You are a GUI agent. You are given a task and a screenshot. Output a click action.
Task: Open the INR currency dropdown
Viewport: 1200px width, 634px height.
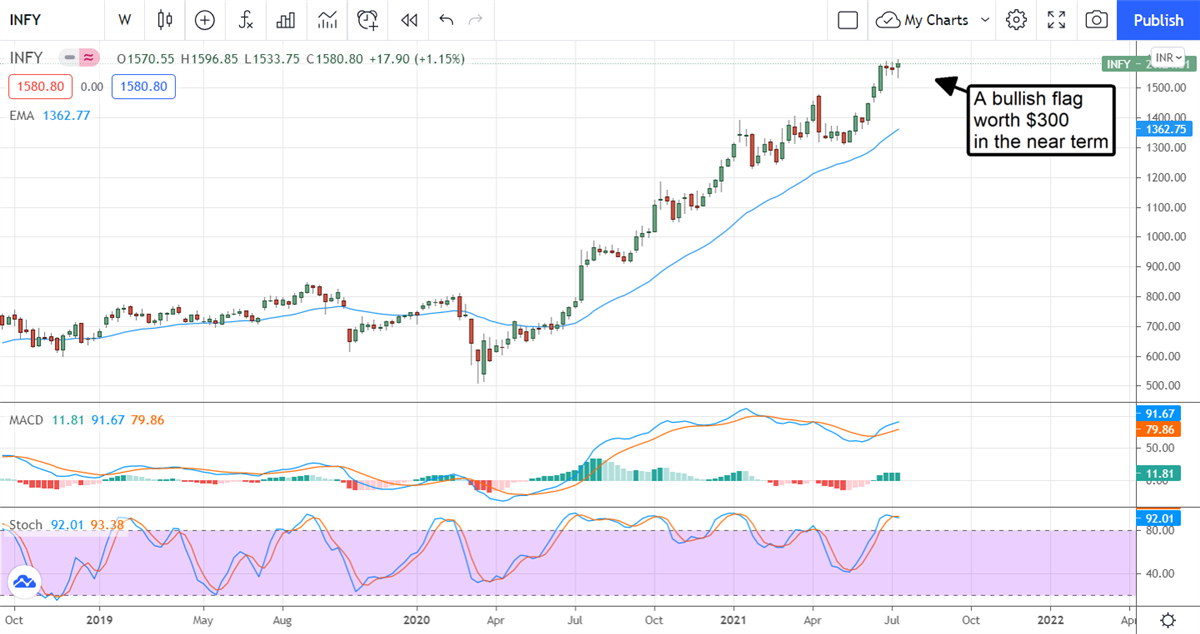pyautogui.click(x=1167, y=58)
